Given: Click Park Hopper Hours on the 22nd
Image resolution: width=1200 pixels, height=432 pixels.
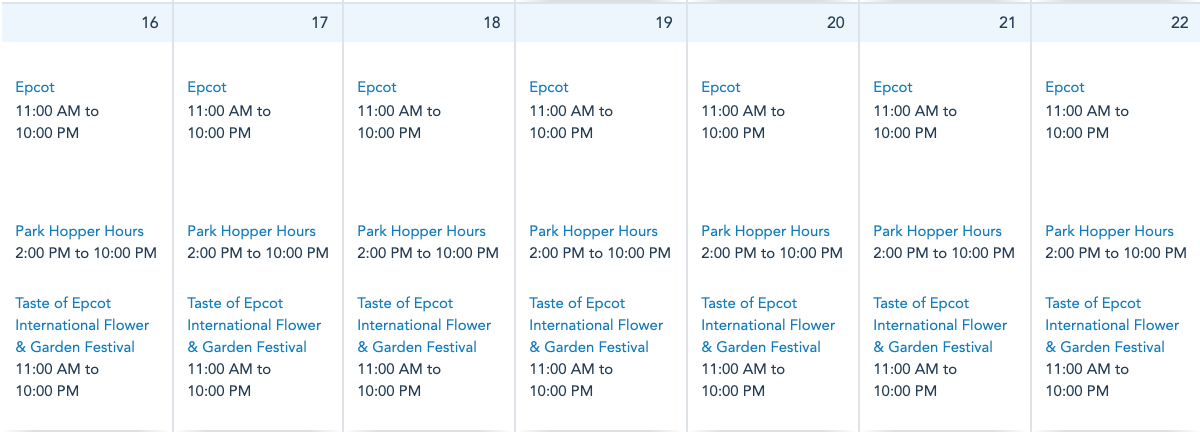Looking at the screenshot, I should pyautogui.click(x=1110, y=231).
